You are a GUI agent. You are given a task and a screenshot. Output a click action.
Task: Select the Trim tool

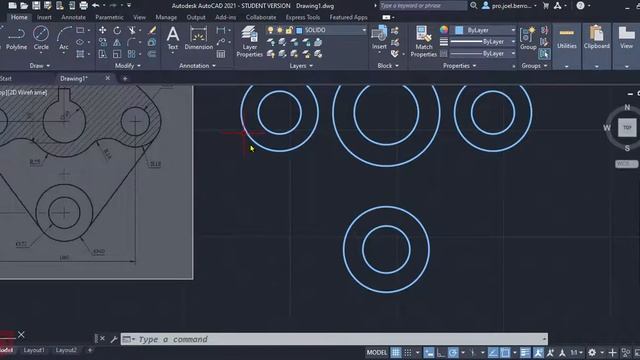(131, 31)
